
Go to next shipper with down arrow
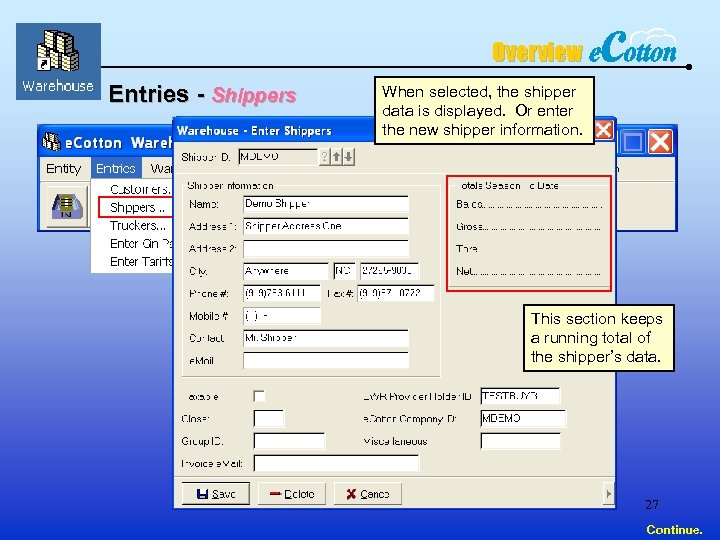349,157
